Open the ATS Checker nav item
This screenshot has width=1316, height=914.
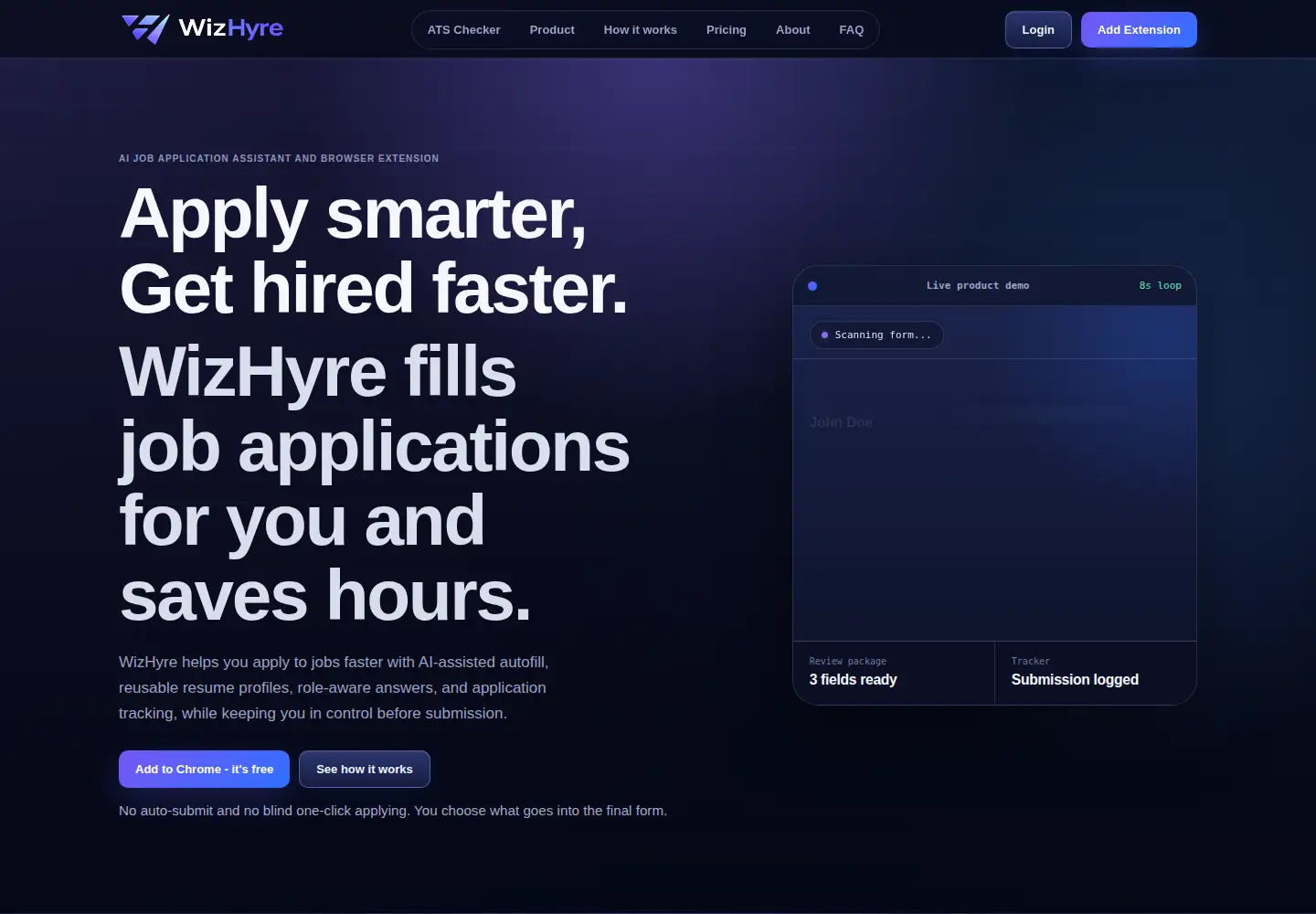tap(463, 30)
